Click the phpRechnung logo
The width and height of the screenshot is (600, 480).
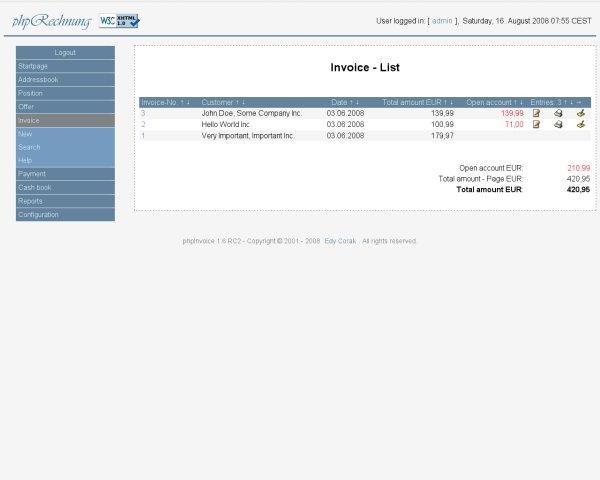click(51, 21)
